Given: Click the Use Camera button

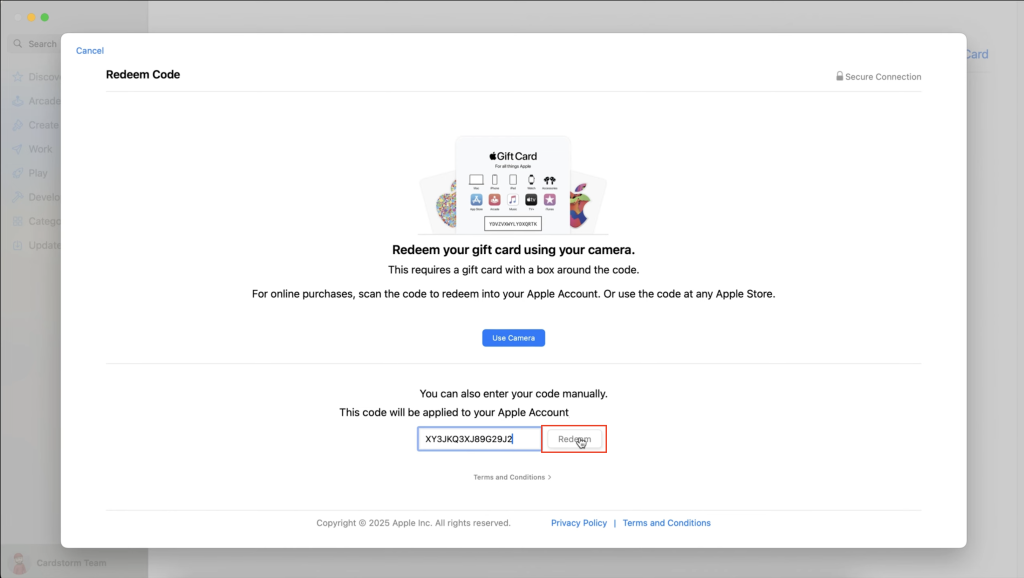Looking at the screenshot, I should [x=513, y=337].
